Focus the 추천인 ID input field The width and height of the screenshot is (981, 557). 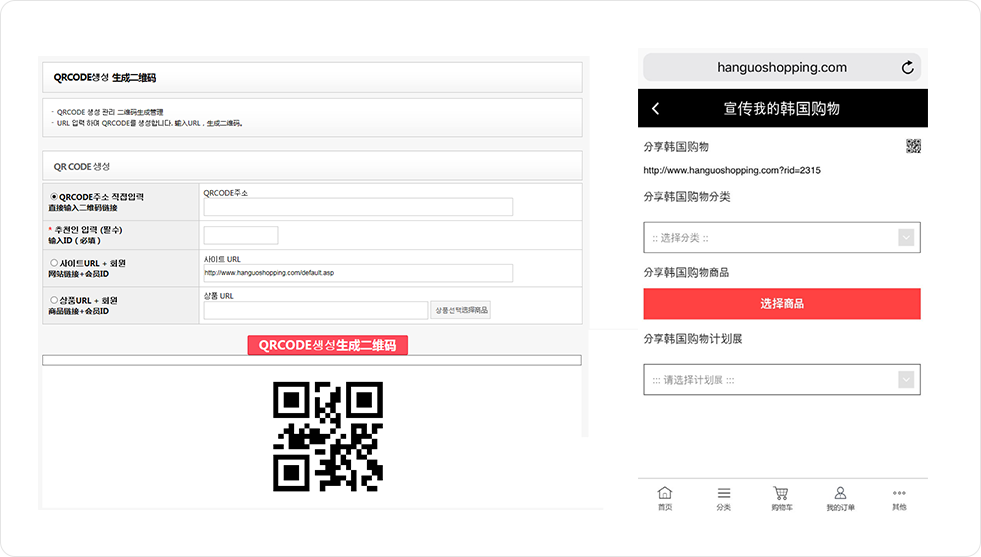pos(241,235)
